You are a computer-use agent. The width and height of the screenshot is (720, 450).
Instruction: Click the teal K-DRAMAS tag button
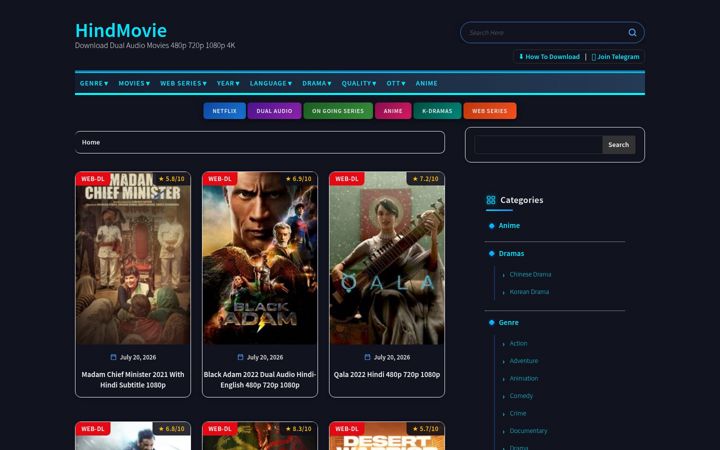point(437,111)
